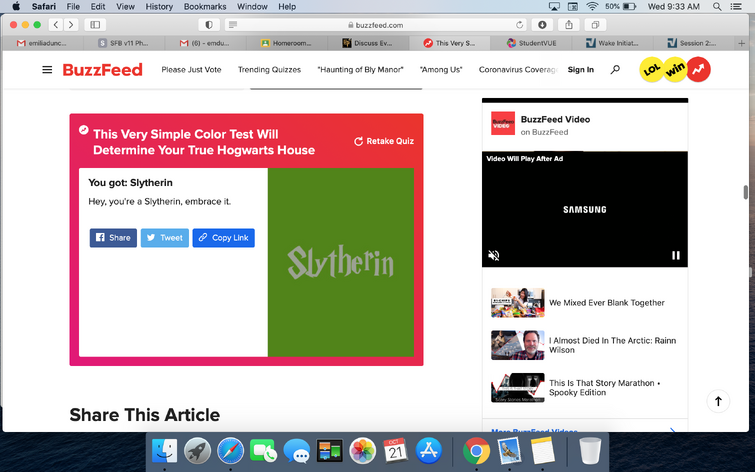
Task: Open the BuzzFeed hamburger menu
Action: pyautogui.click(x=47, y=70)
